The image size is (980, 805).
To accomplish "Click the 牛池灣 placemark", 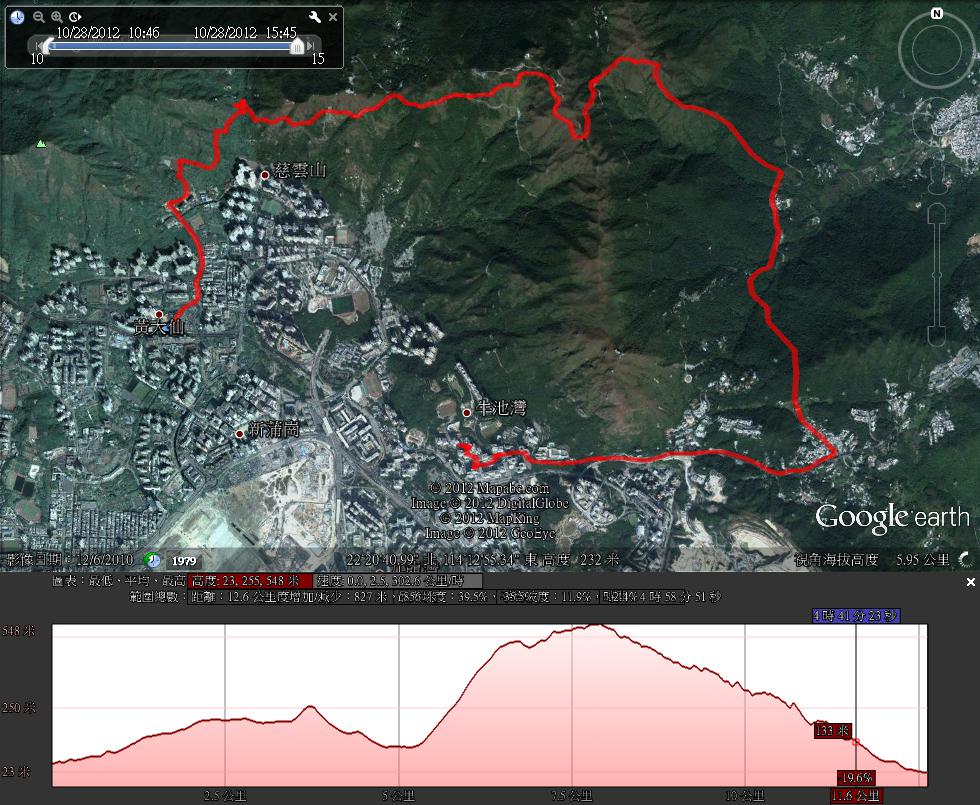I will tap(466, 412).
